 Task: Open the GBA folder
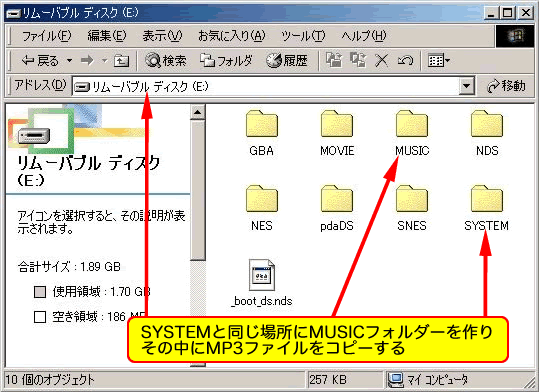[x=262, y=133]
